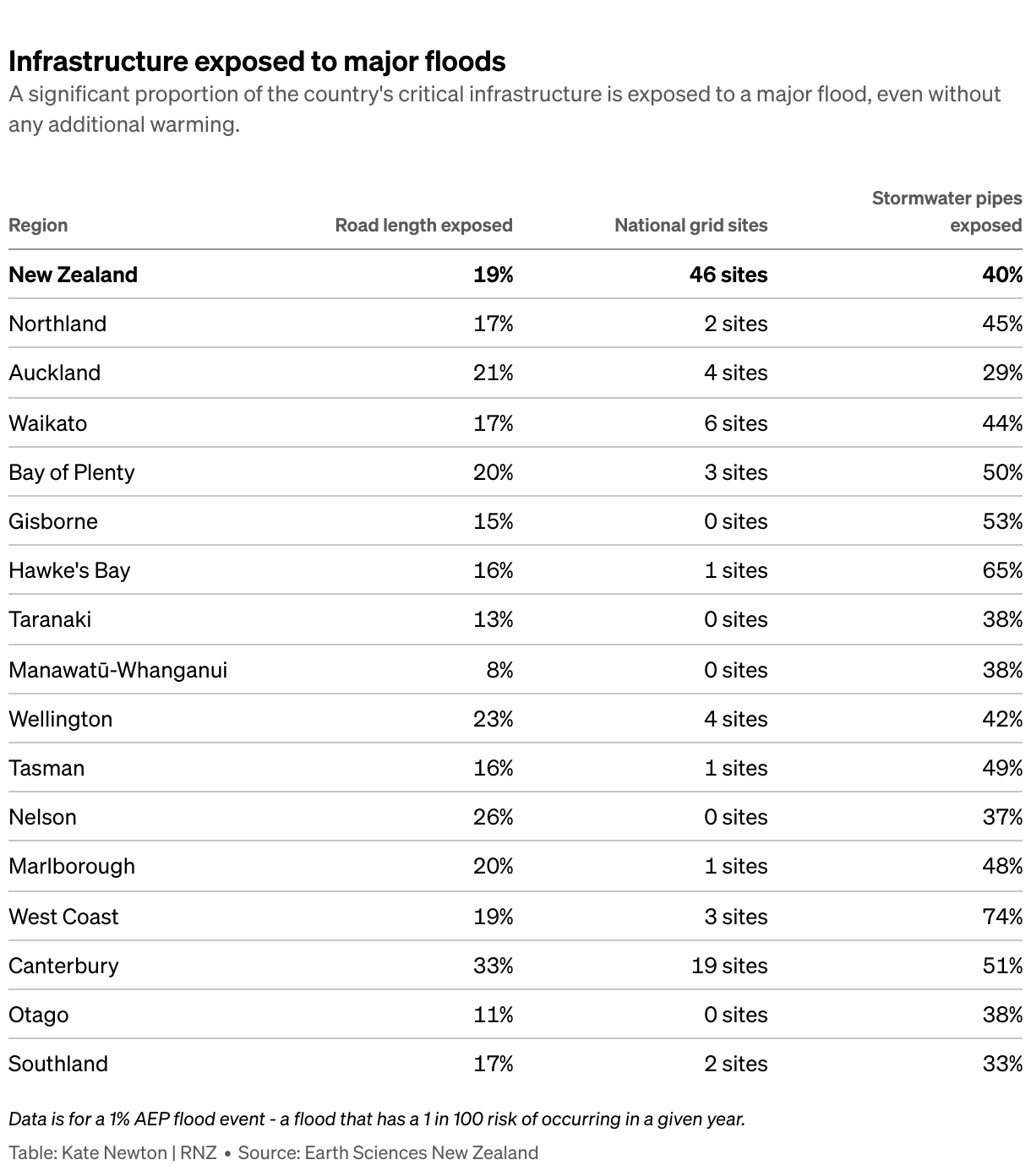Click Gisborne's 53% stormwater value
Image resolution: width=1031 pixels, height=1176 pixels.
pyautogui.click(x=1002, y=521)
